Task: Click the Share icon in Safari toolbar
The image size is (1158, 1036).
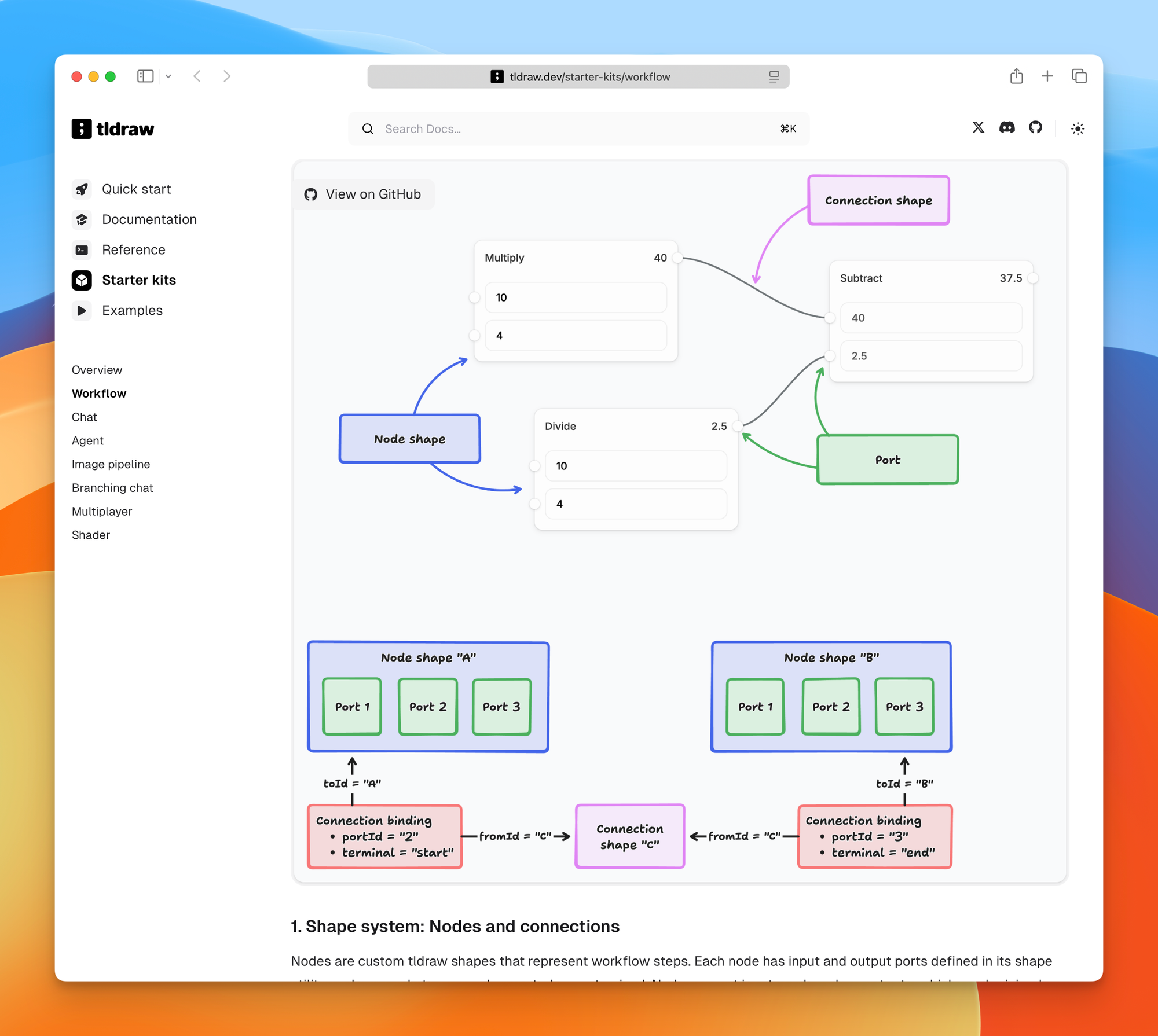Action: (x=1017, y=76)
